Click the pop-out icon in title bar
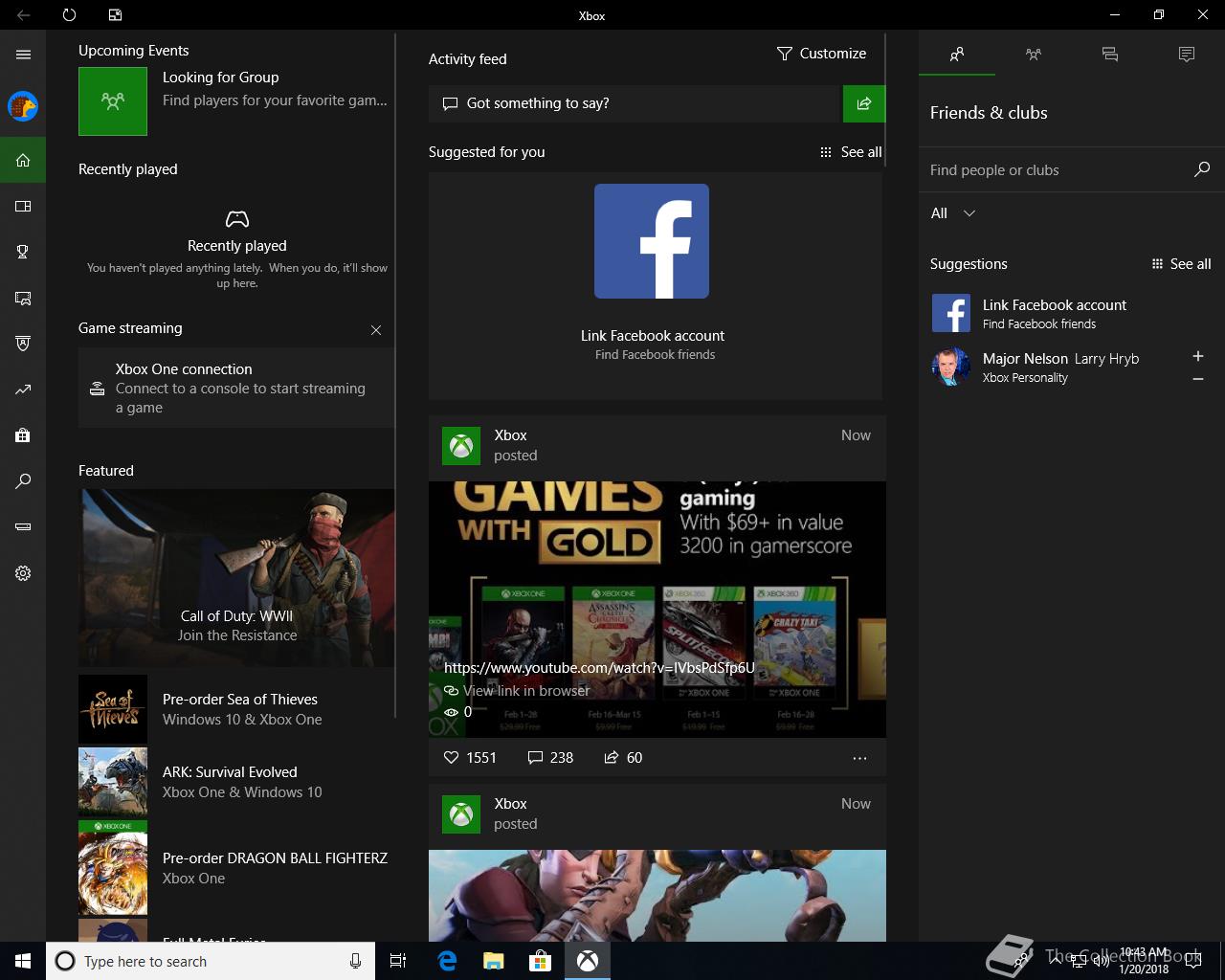The image size is (1225, 980). coord(115,15)
